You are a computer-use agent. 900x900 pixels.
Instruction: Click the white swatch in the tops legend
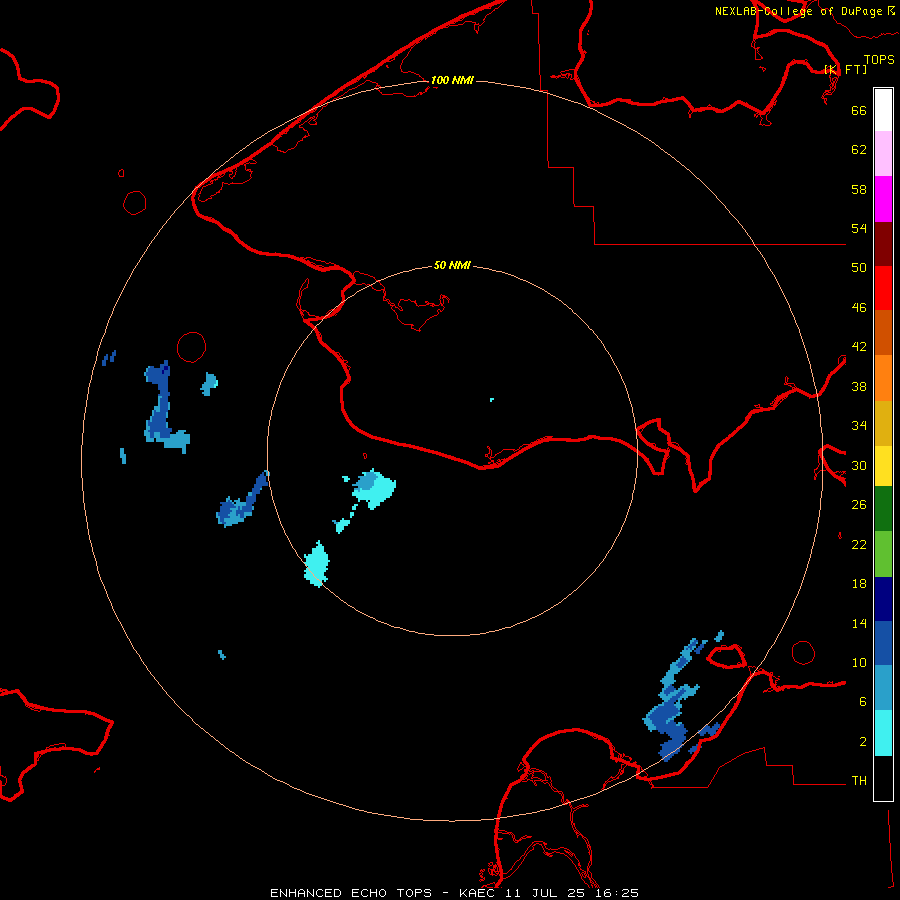883,110
